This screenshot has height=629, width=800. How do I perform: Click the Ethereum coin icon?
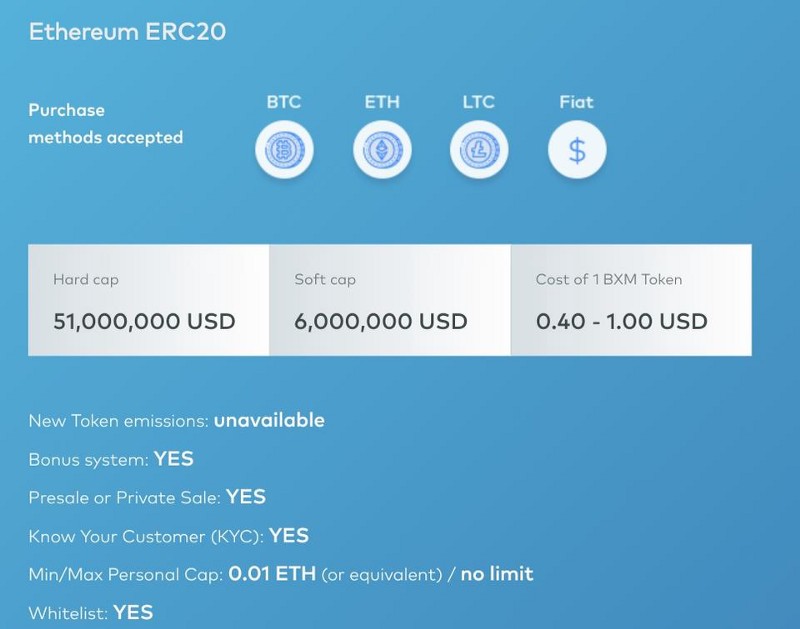(x=382, y=149)
